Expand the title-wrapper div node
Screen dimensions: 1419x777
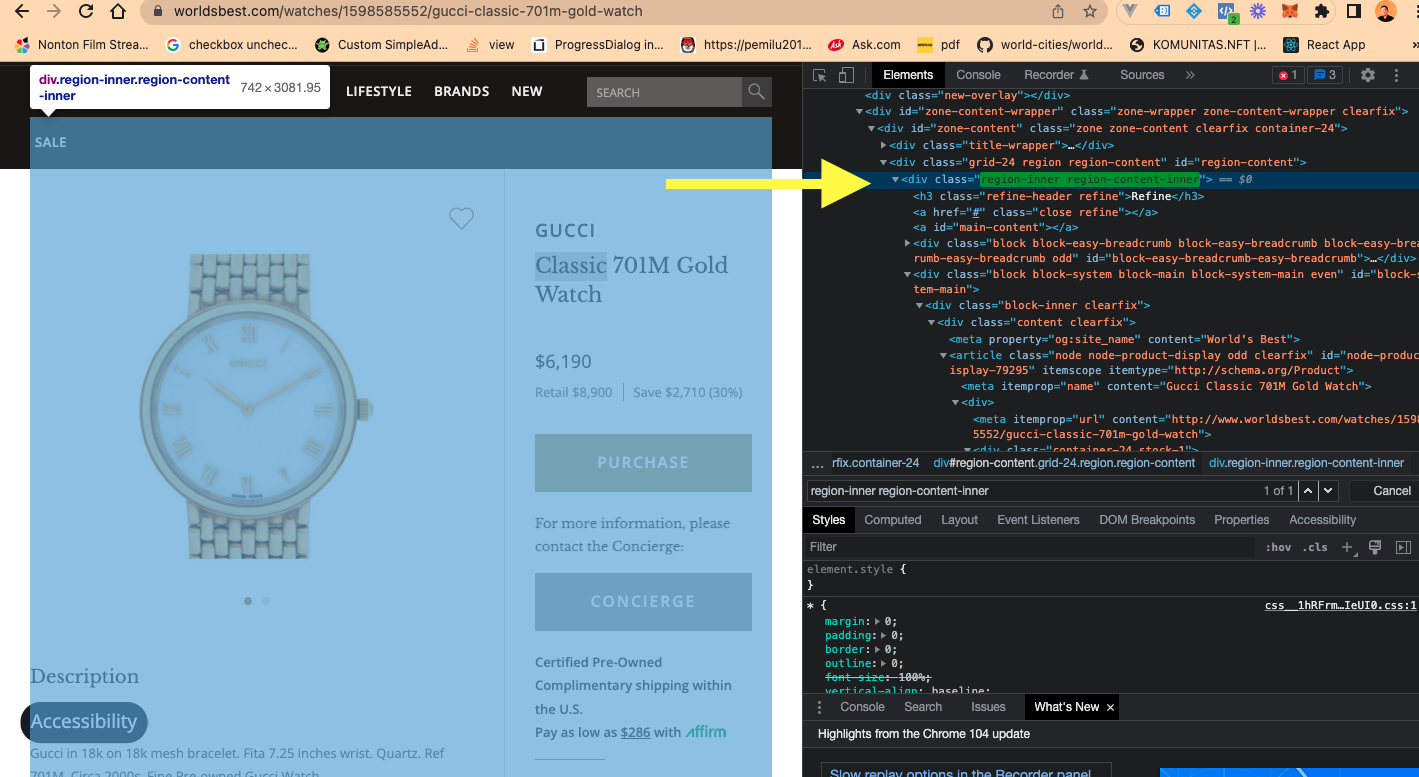tap(883, 145)
